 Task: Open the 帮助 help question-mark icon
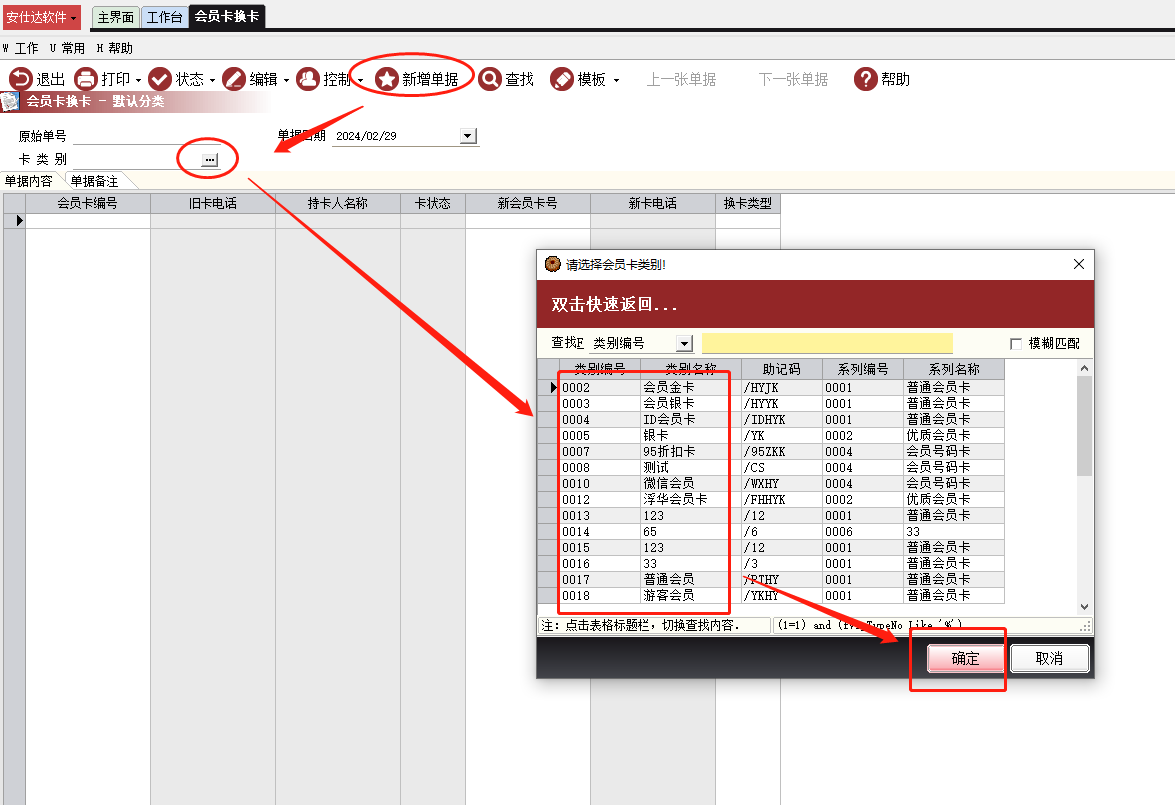click(x=866, y=79)
